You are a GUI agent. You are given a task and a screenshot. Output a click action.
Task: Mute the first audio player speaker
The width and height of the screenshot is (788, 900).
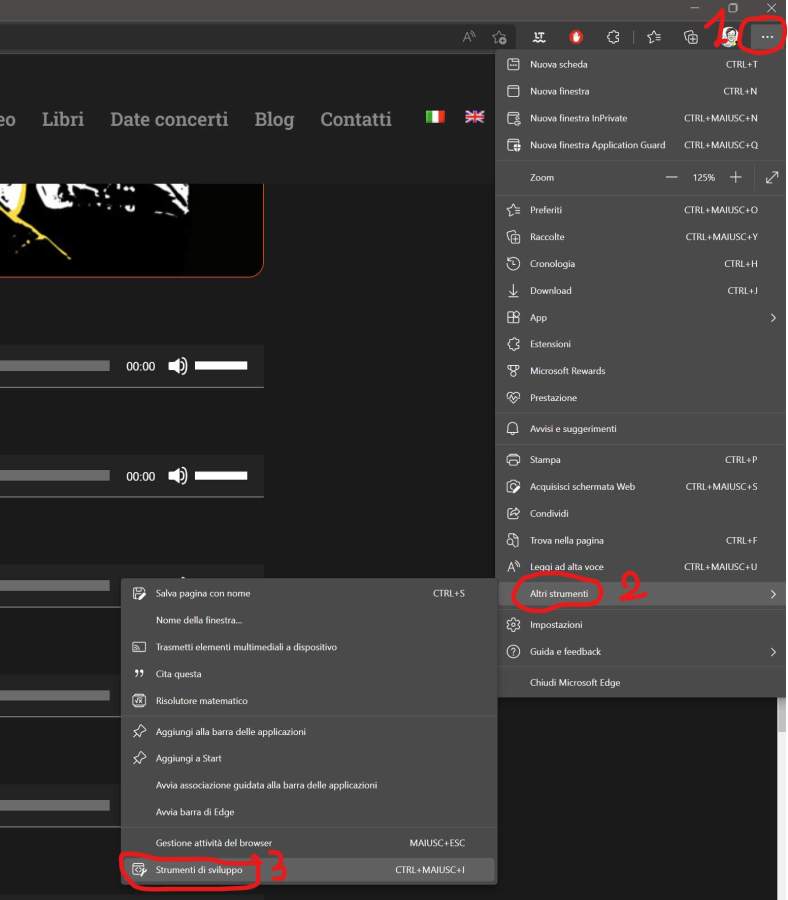pos(178,366)
